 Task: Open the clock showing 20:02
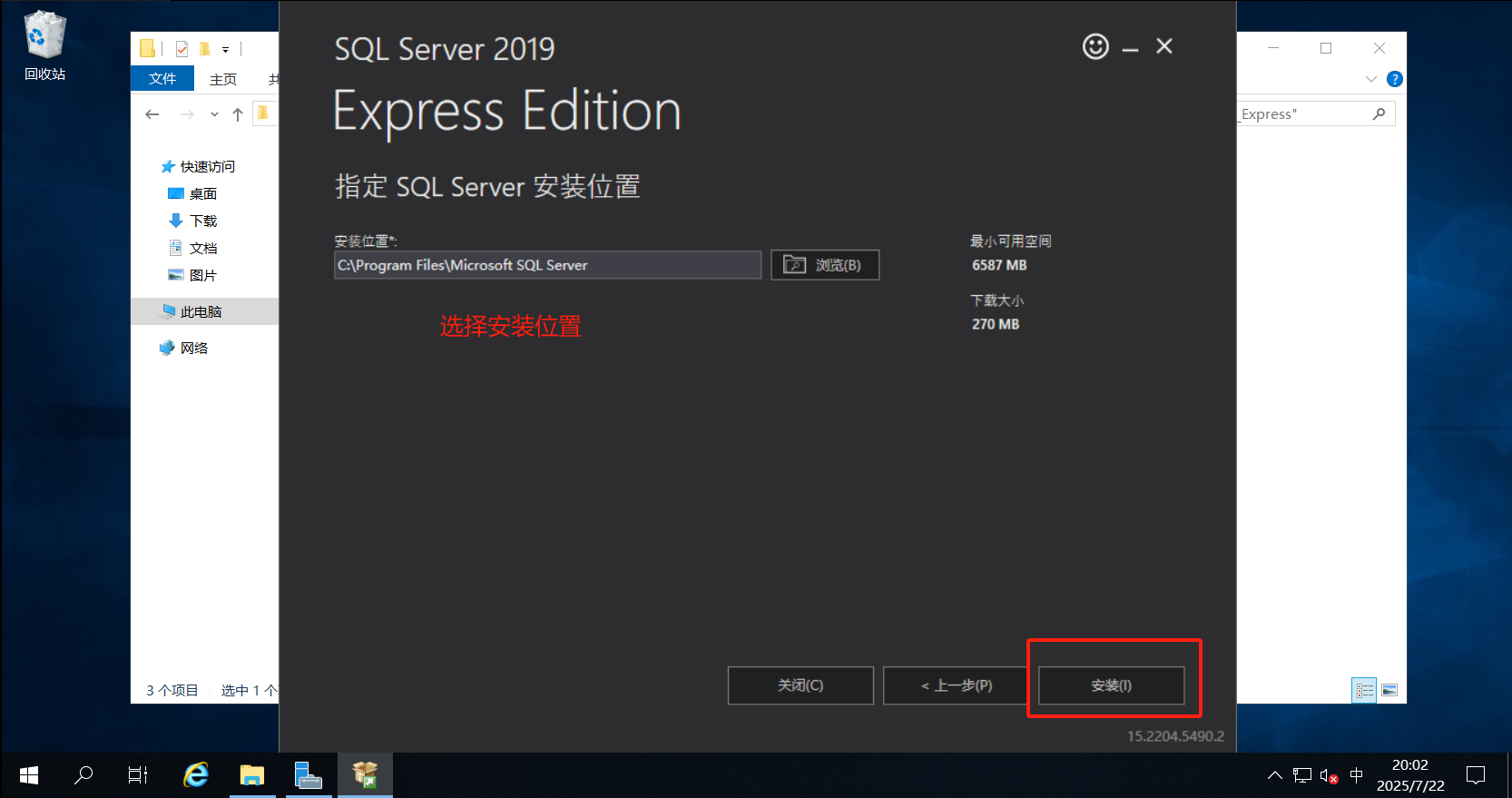(x=1410, y=775)
